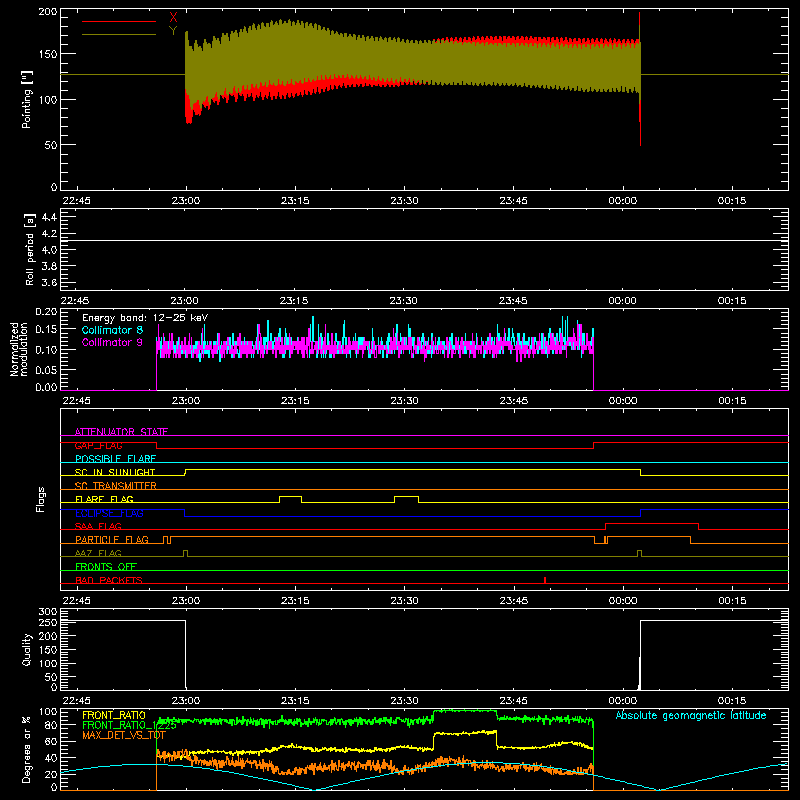Click the AAZ_FLAG pulse just after 00:00
Screen dimensions: 800x800
639,553
